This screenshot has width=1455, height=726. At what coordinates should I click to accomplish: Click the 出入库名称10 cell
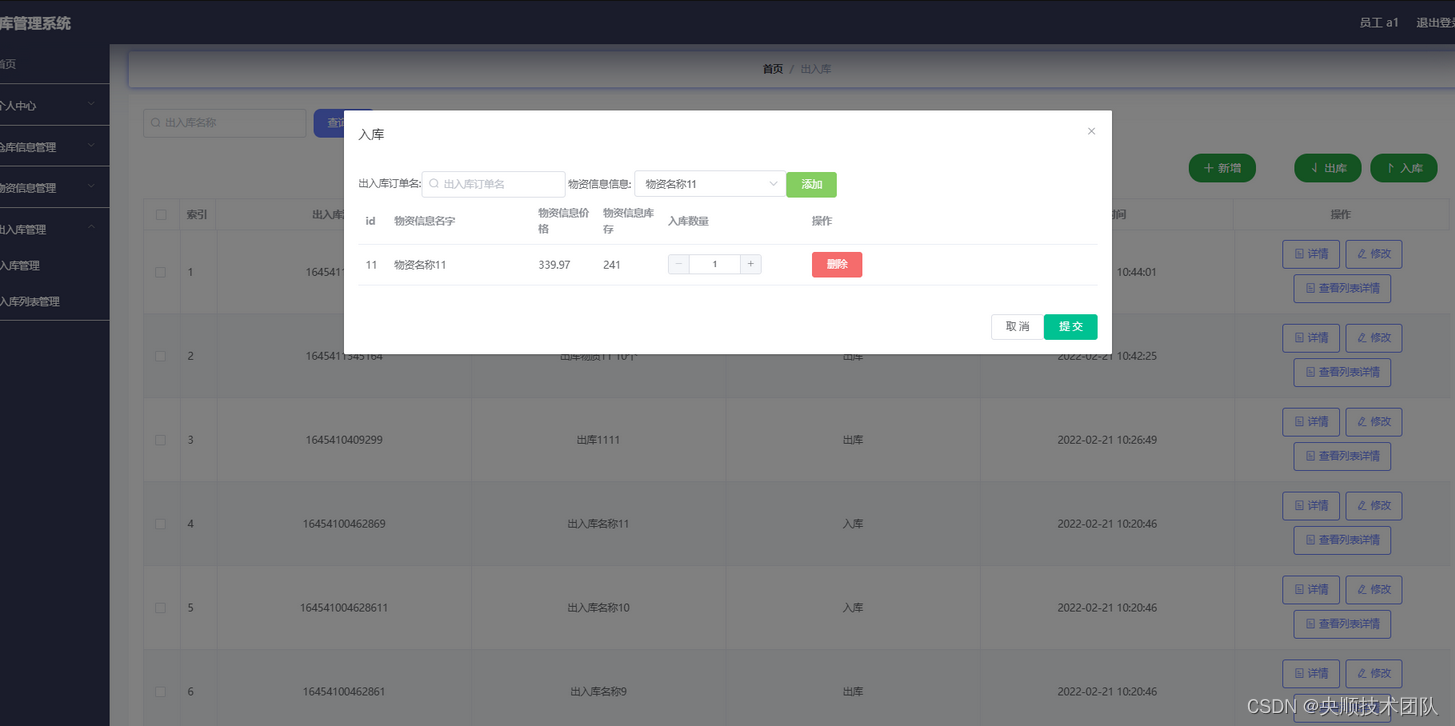(598, 608)
